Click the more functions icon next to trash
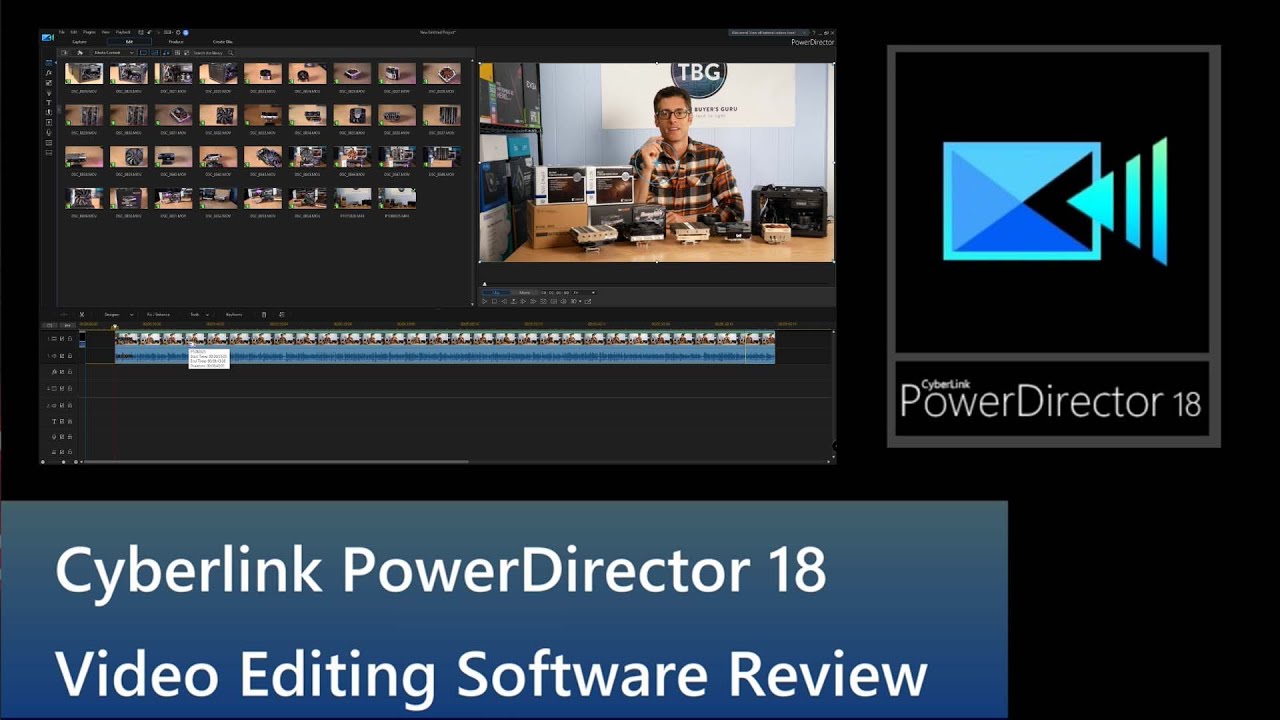 click(282, 314)
